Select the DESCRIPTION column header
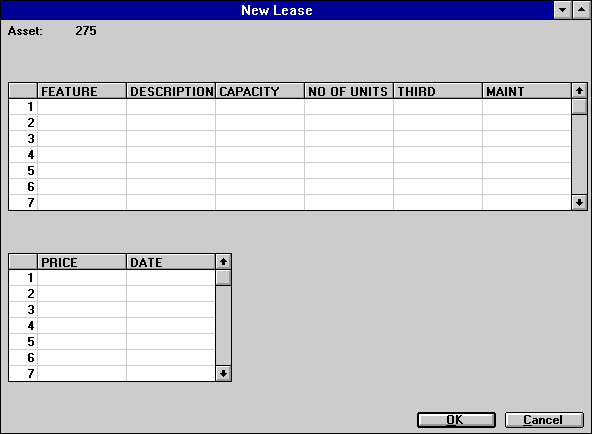The image size is (592, 434). (171, 91)
